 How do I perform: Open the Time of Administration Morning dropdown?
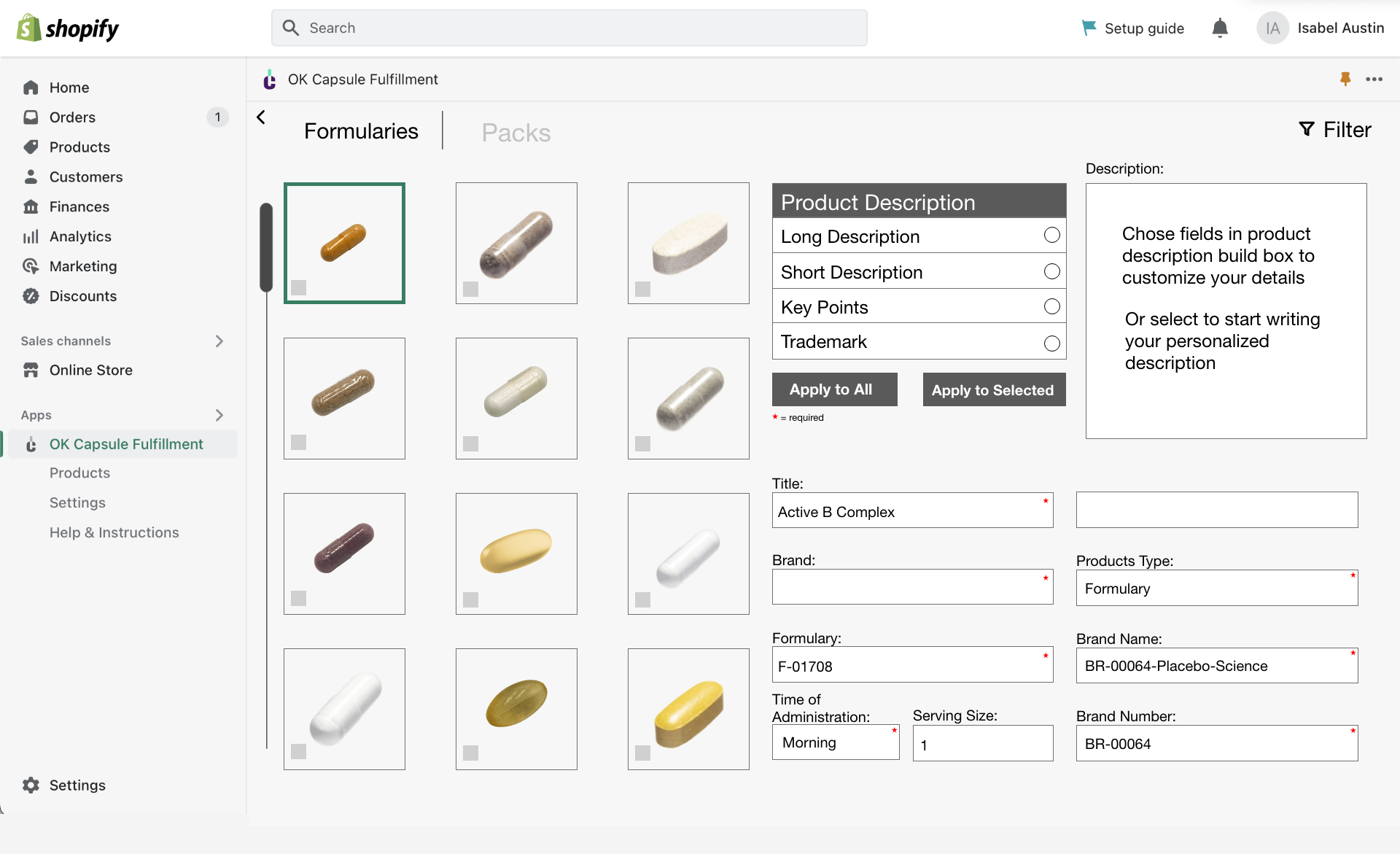836,742
